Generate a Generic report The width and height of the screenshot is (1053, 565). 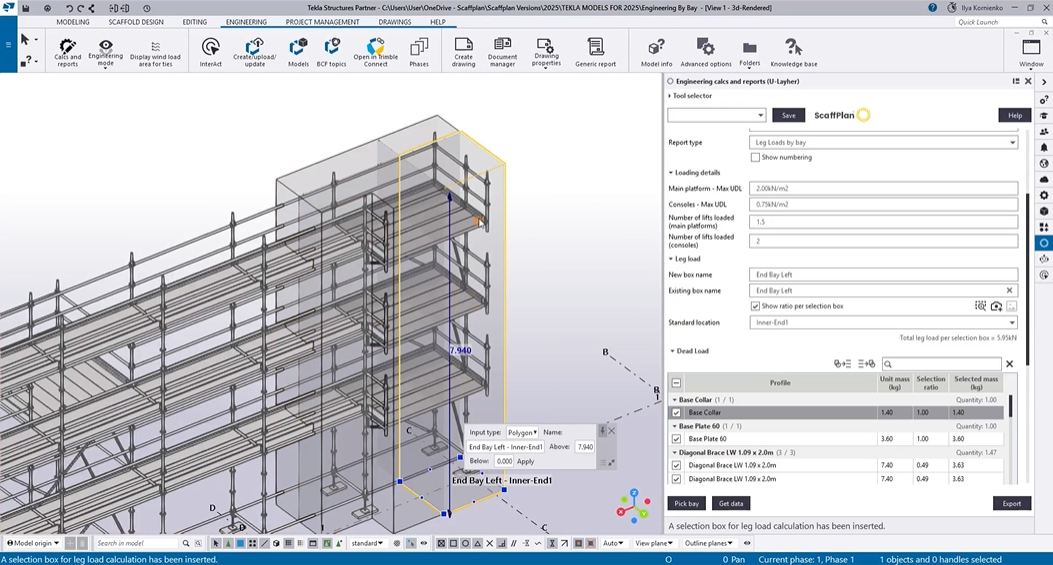click(x=595, y=52)
